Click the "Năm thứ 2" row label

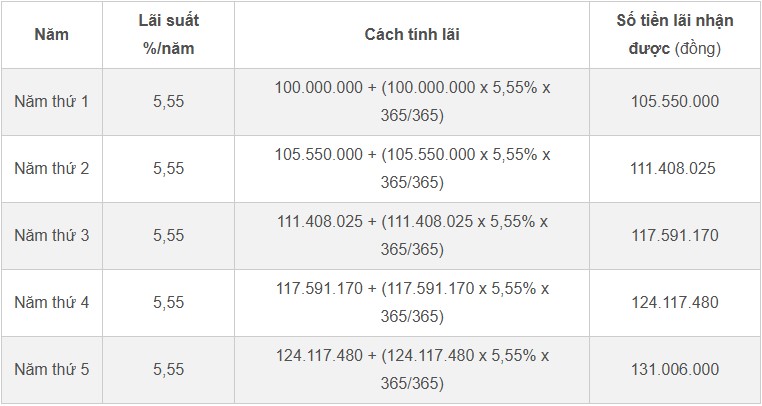click(51, 168)
